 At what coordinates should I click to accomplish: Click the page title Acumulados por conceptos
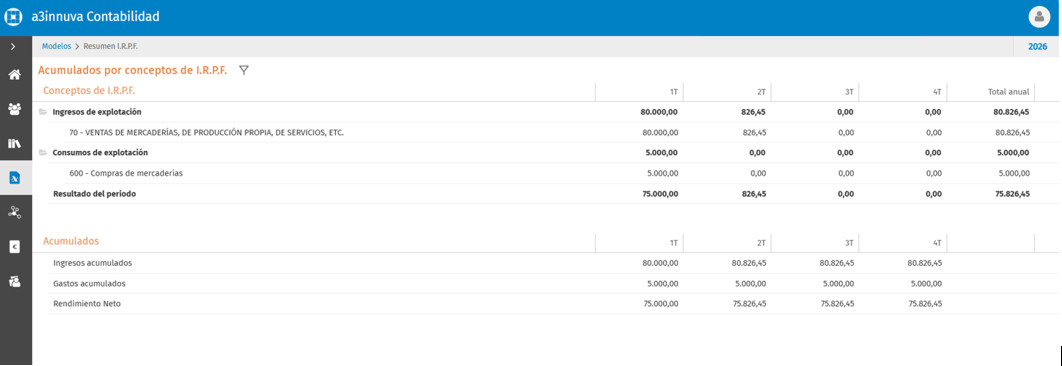click(133, 70)
